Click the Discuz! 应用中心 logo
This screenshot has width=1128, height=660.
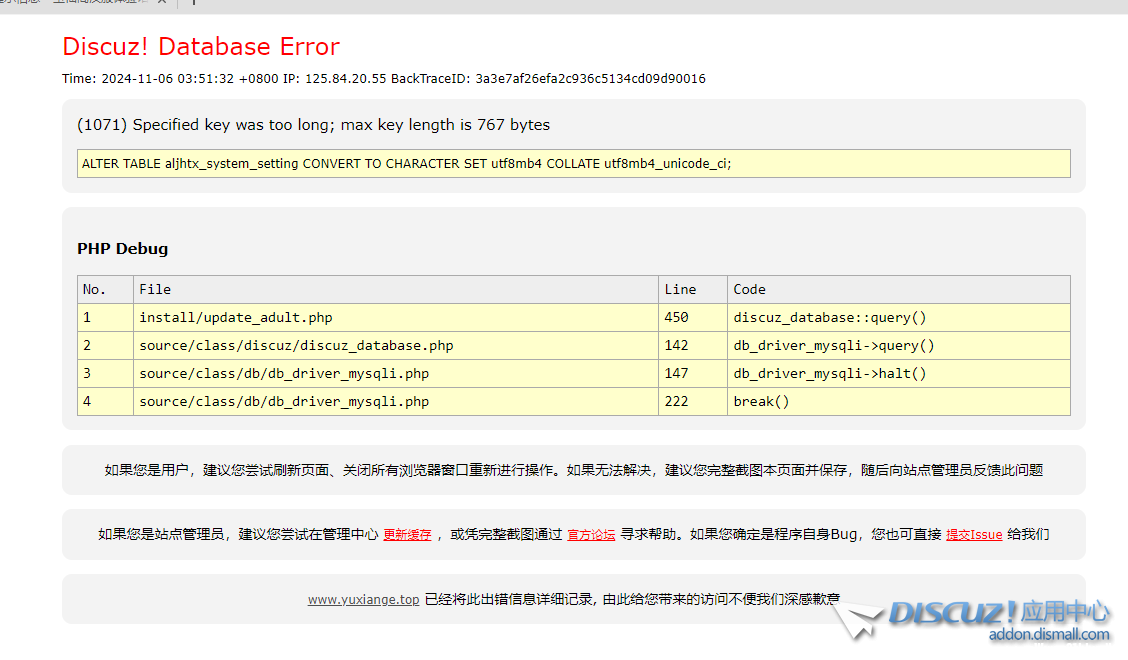click(998, 612)
